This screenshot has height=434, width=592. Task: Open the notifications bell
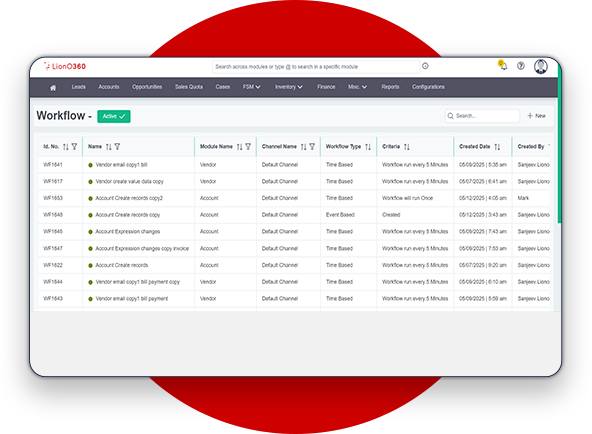point(503,66)
